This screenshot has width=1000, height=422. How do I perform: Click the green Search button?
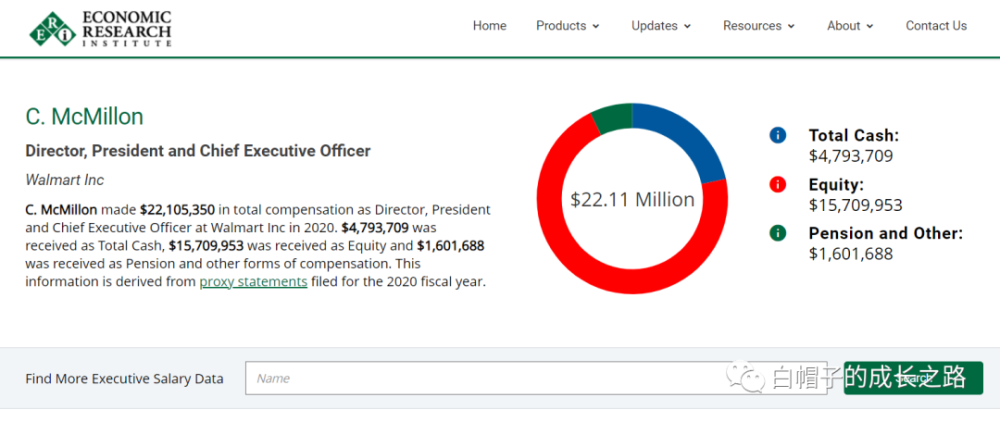(913, 378)
